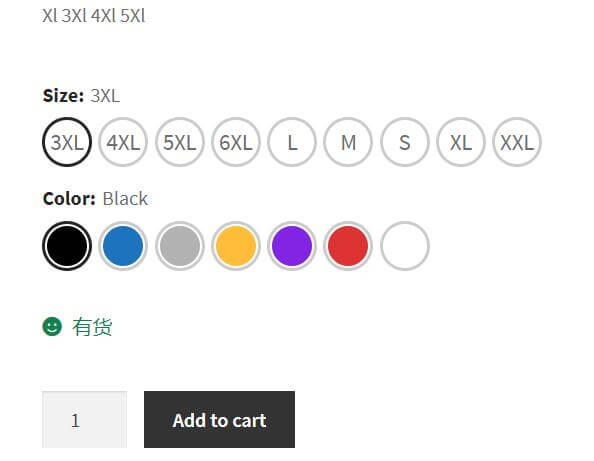Choose the blue color swatch
Viewport: 594px width, 461px height.
[123, 246]
